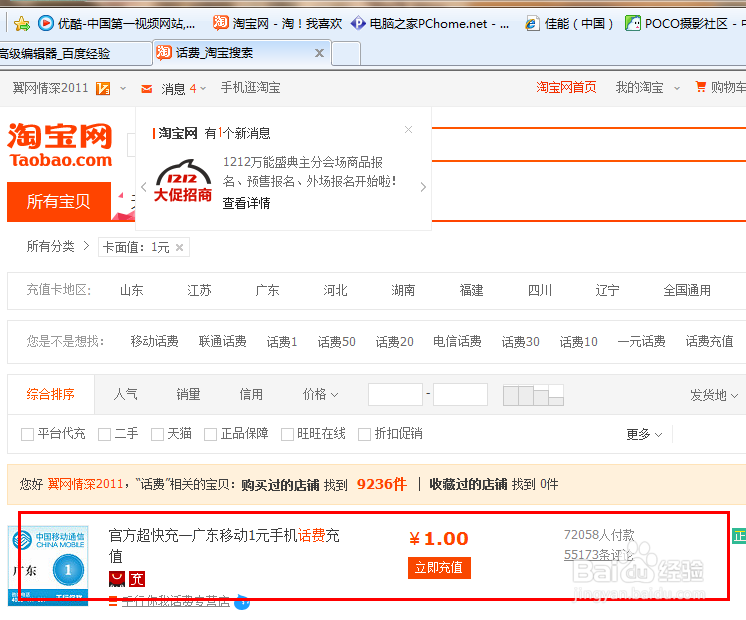The width and height of the screenshot is (746, 620).
Task: Click the shopping cart icon
Action: pyautogui.click(x=700, y=87)
